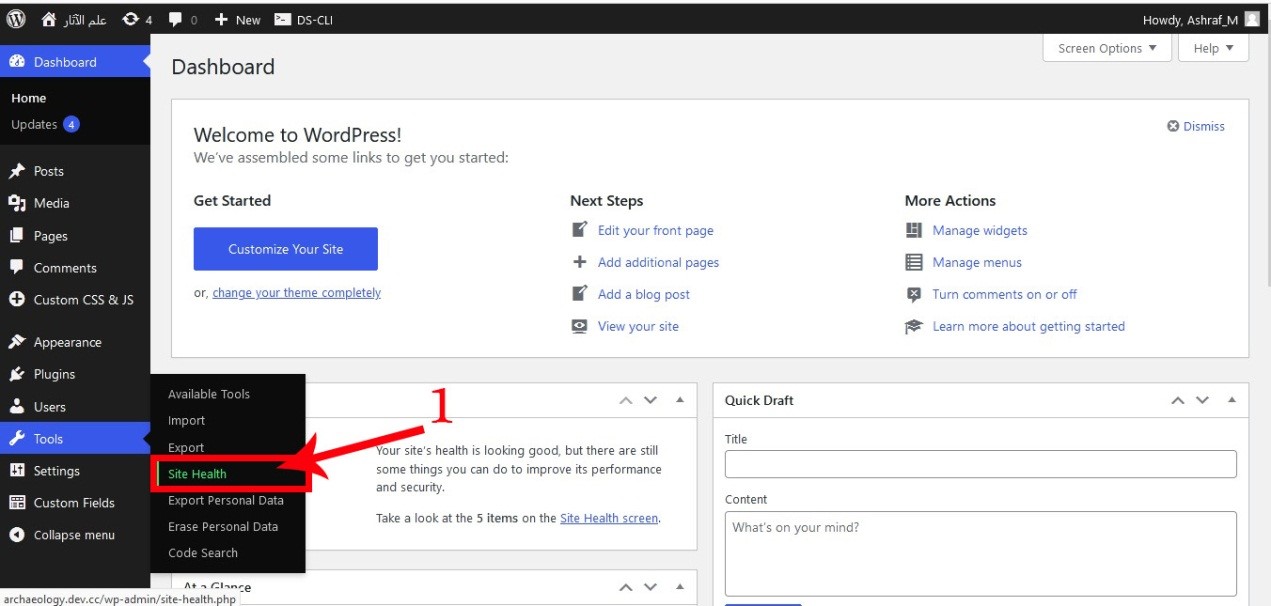Go to Updates under Dashboard menu
Image resolution: width=1271 pixels, height=606 pixels.
pos(44,125)
